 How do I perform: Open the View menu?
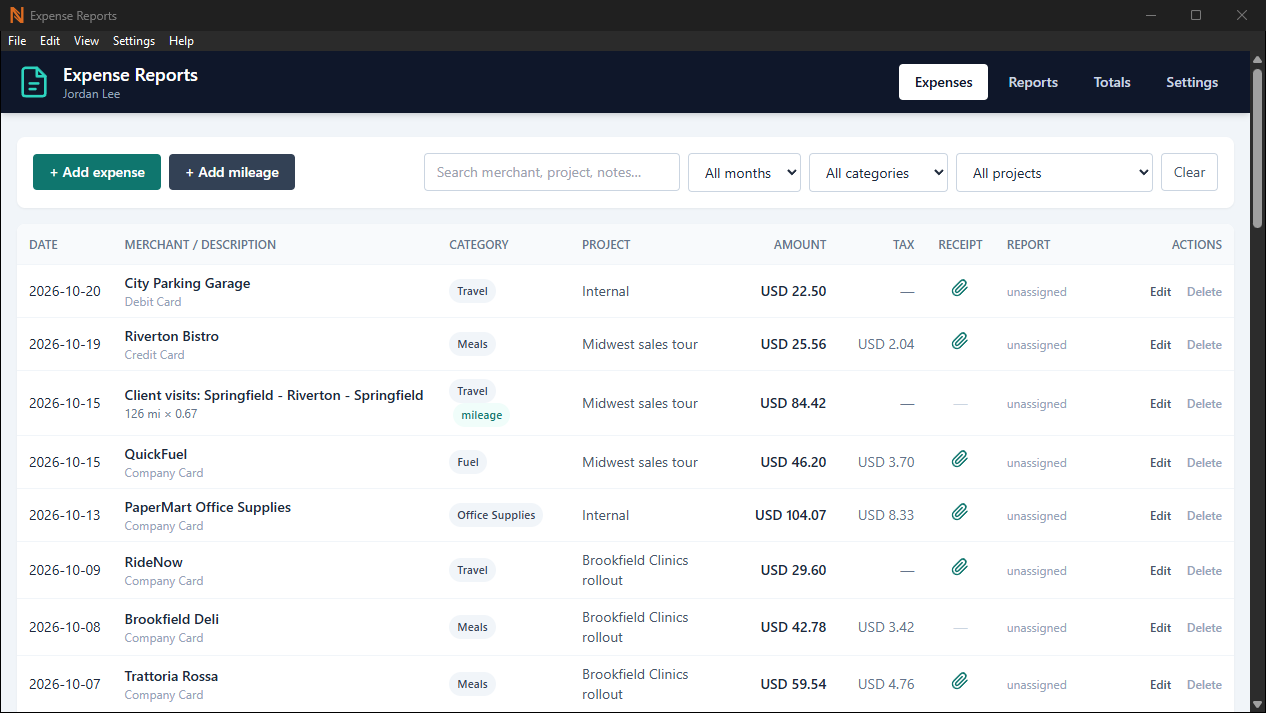(86, 41)
